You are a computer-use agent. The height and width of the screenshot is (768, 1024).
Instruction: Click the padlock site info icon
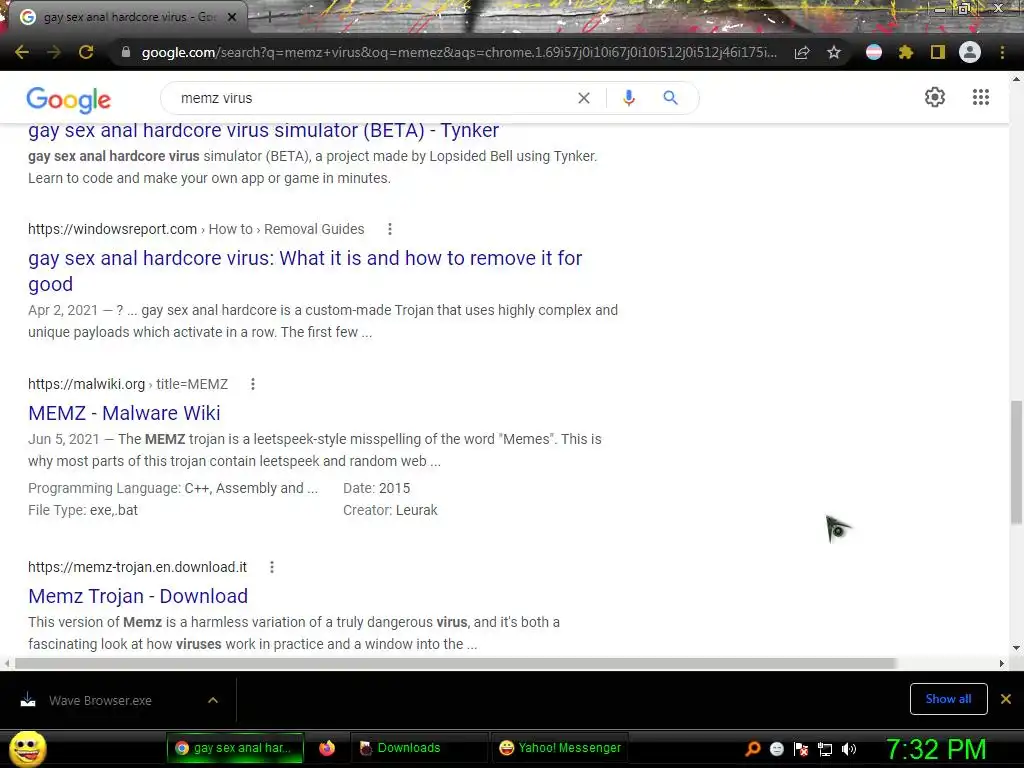pyautogui.click(x=126, y=52)
